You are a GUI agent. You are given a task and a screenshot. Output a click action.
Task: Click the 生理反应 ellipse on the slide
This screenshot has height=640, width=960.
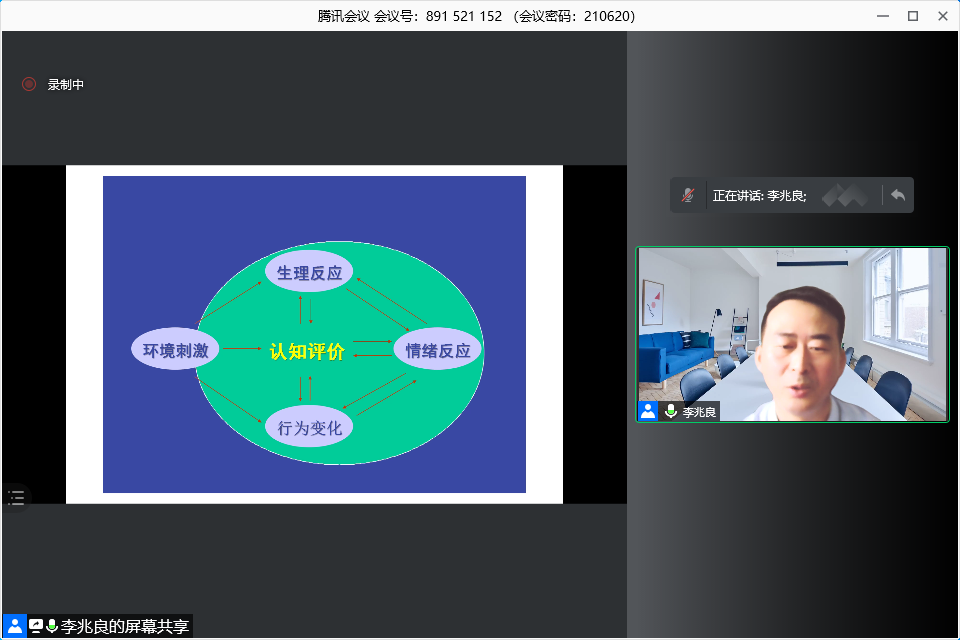click(x=309, y=273)
